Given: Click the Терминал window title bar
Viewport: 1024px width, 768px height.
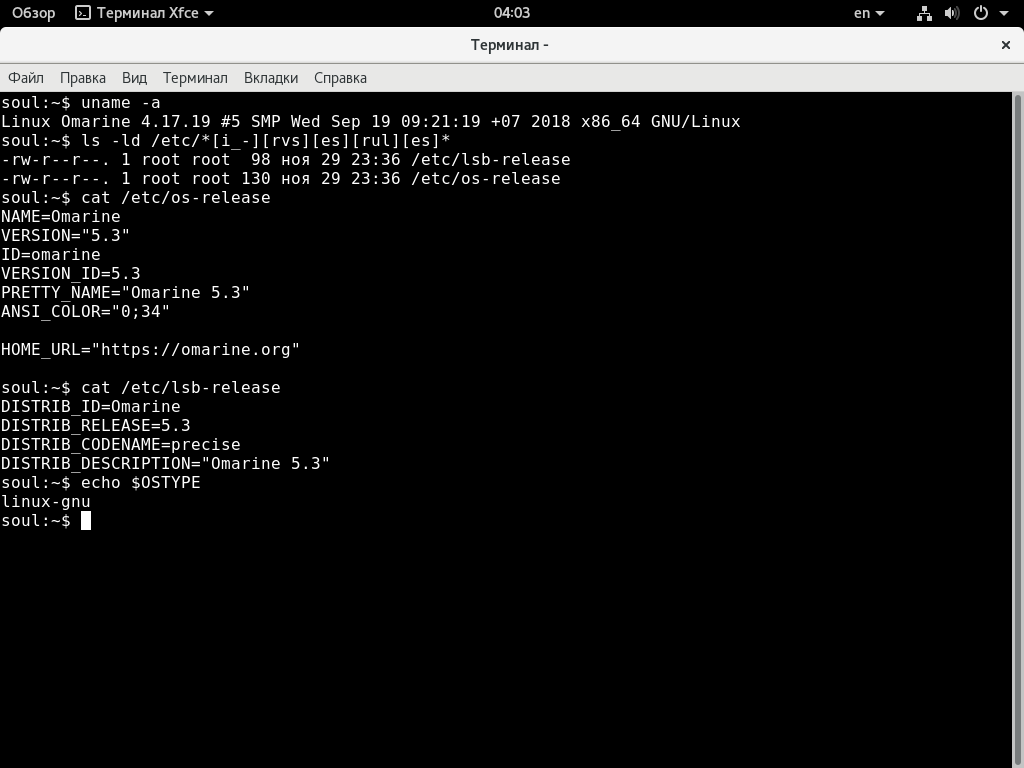Looking at the screenshot, I should (x=509, y=45).
